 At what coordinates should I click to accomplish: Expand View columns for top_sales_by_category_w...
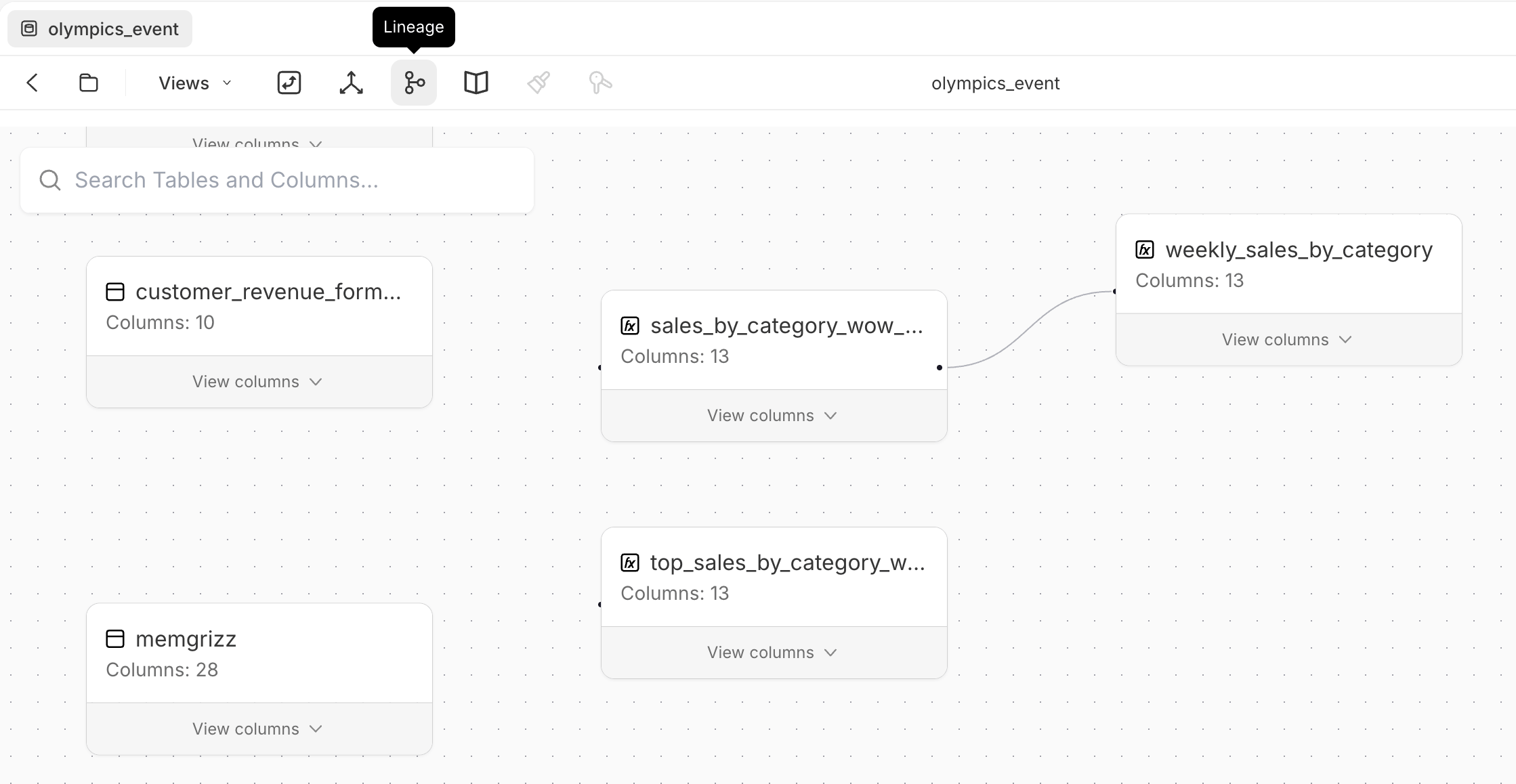[x=774, y=653]
